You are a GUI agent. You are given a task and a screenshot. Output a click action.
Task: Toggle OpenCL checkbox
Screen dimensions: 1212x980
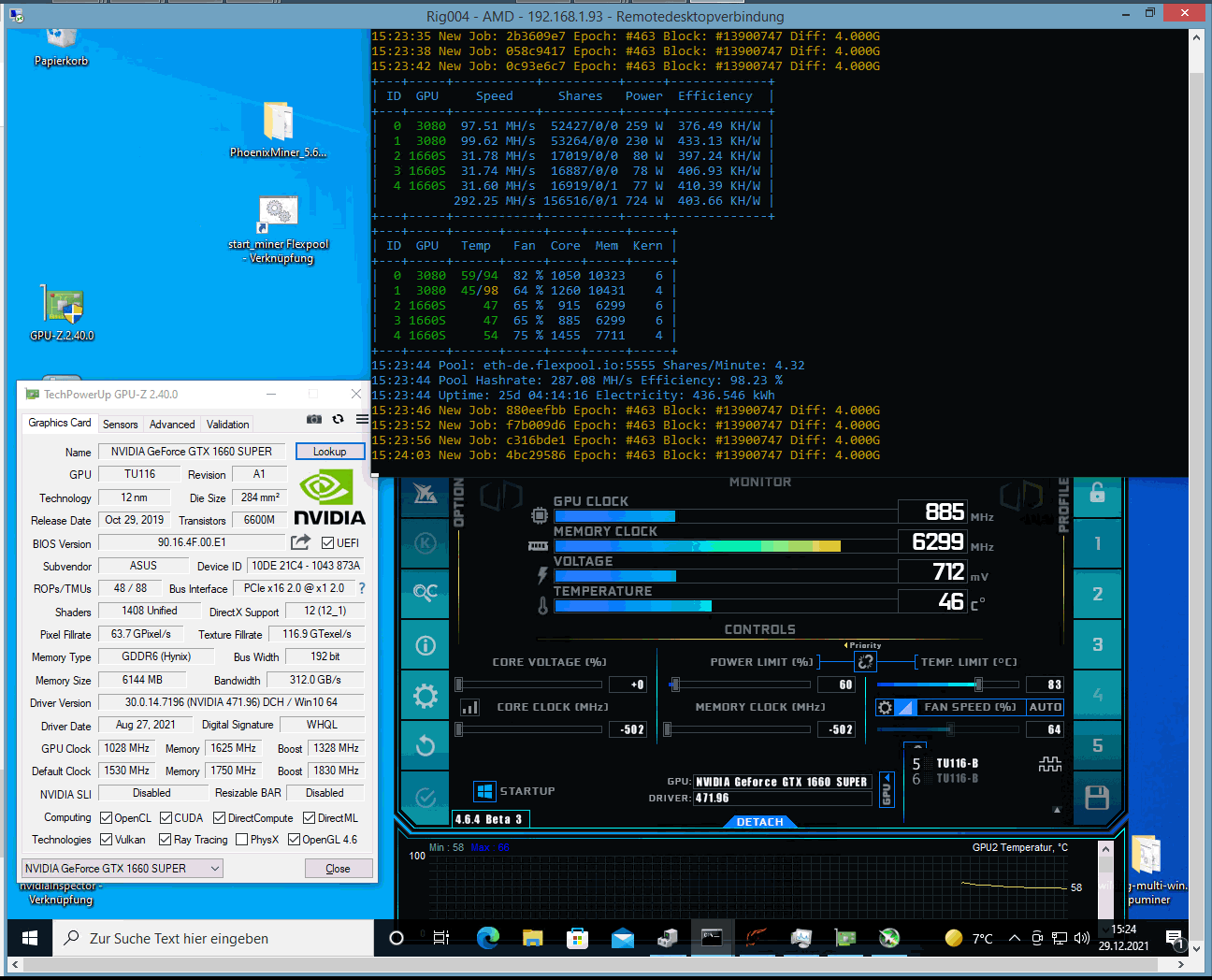[106, 817]
